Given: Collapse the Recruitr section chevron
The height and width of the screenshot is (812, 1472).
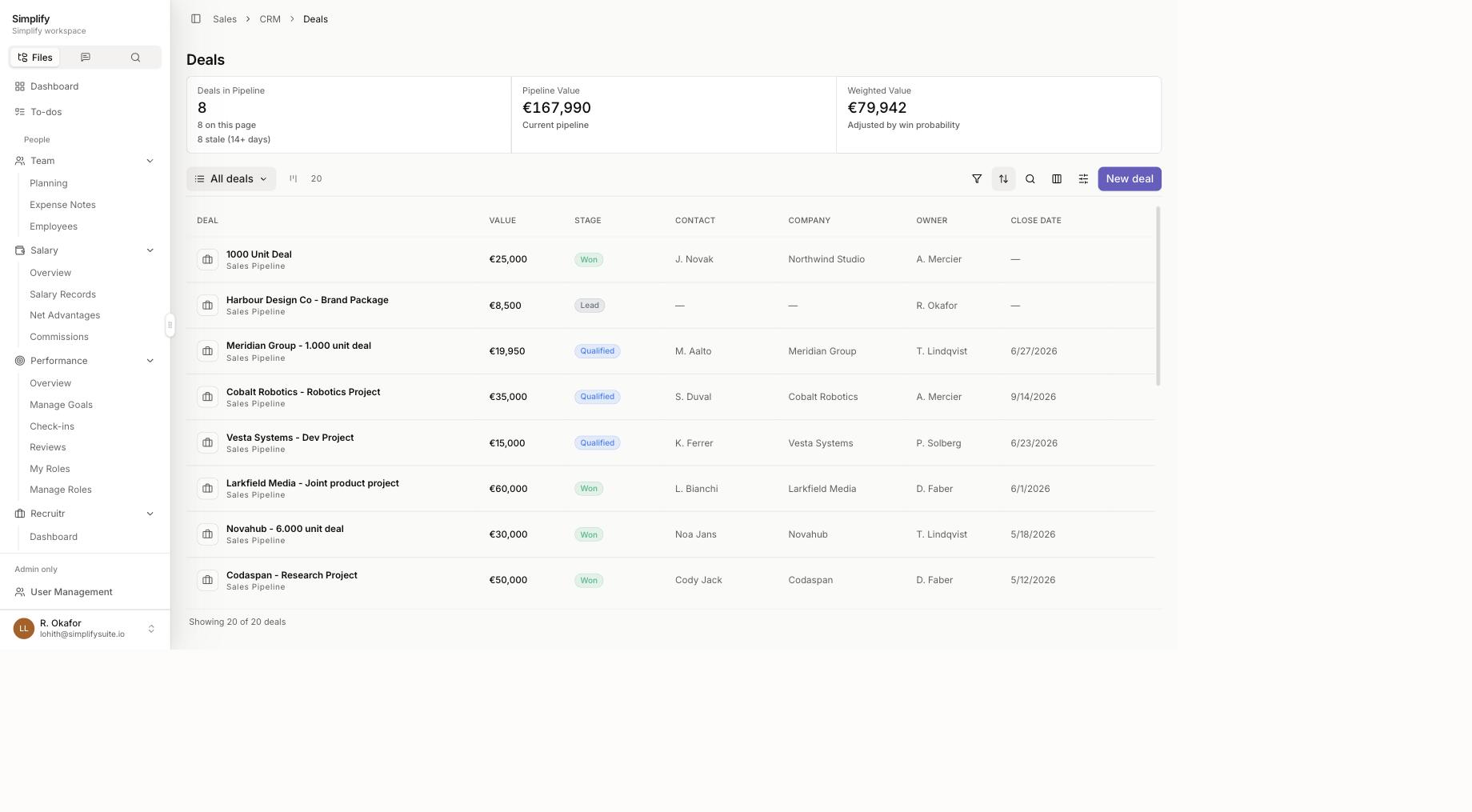Looking at the screenshot, I should point(150,514).
